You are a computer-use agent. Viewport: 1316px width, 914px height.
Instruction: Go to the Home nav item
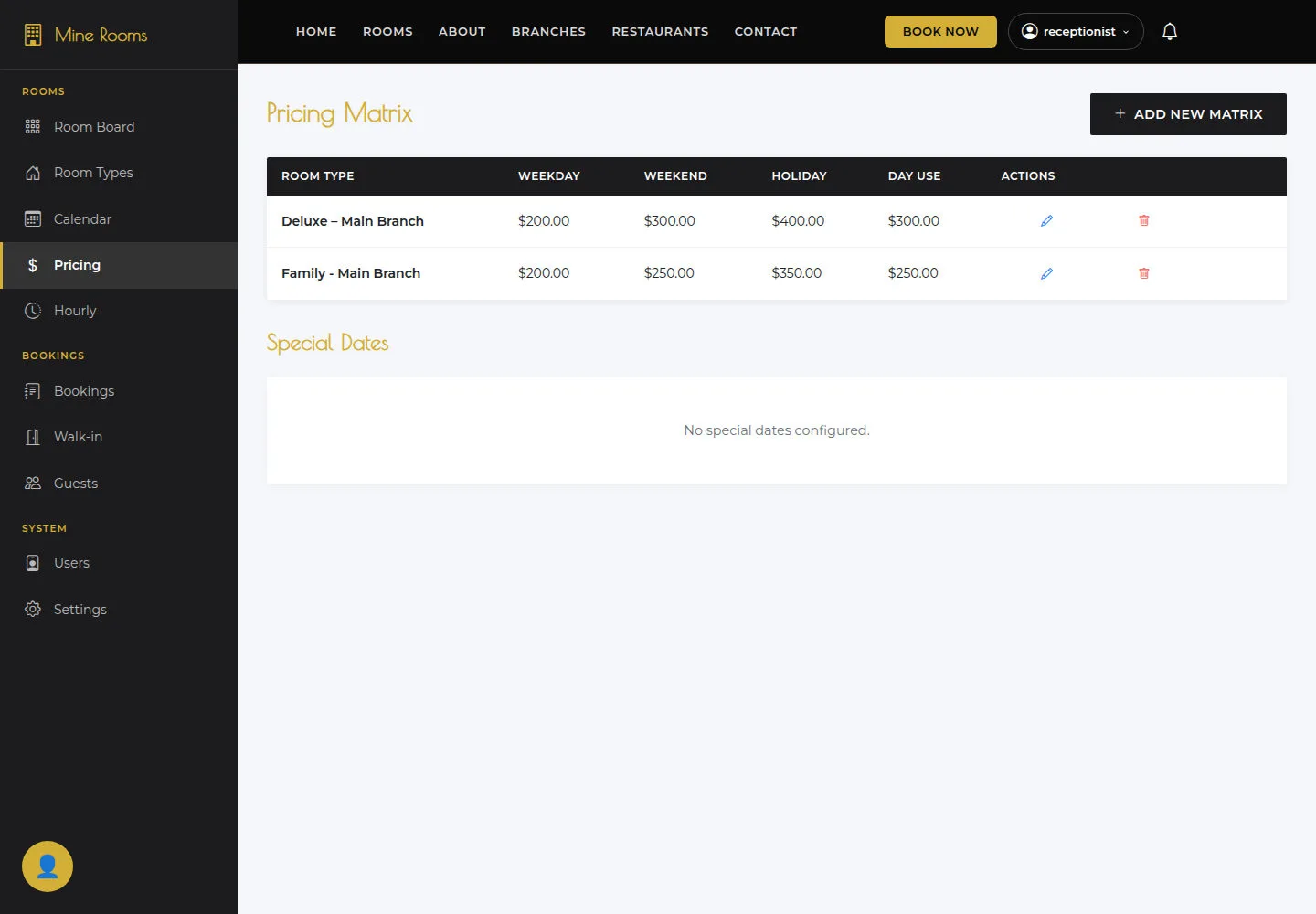click(316, 32)
